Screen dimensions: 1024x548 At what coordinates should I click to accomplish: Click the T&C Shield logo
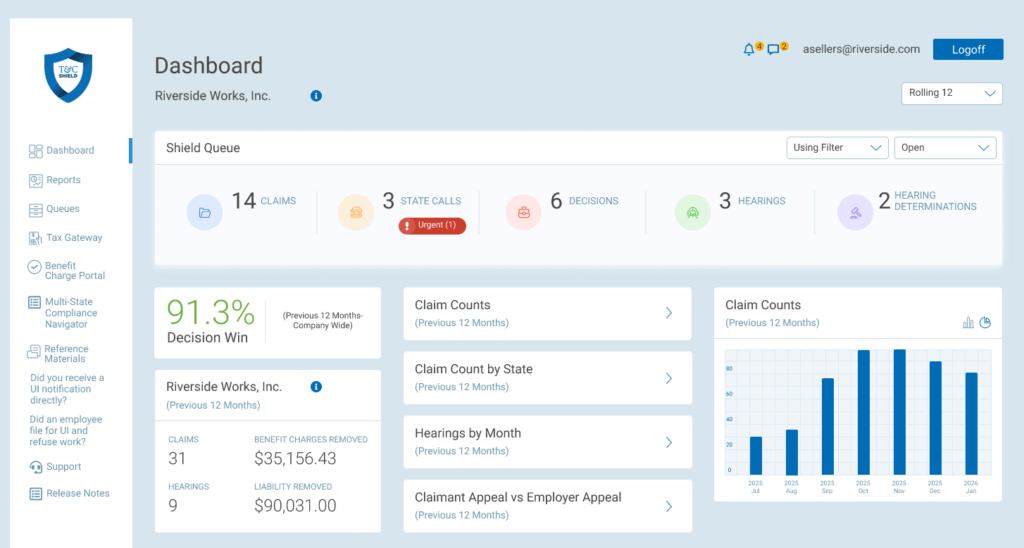(x=68, y=75)
